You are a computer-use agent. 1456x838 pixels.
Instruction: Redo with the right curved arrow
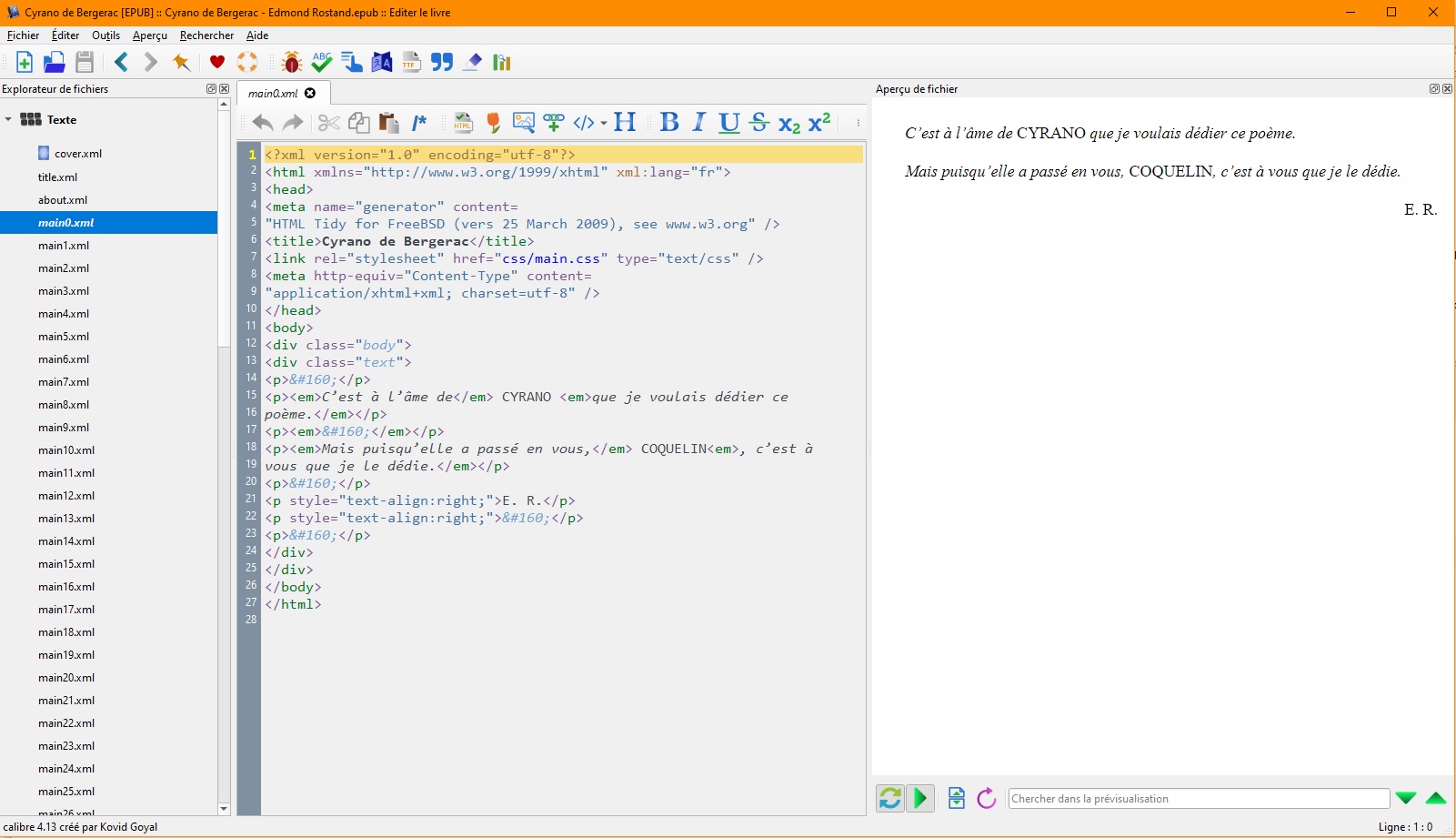coord(293,123)
